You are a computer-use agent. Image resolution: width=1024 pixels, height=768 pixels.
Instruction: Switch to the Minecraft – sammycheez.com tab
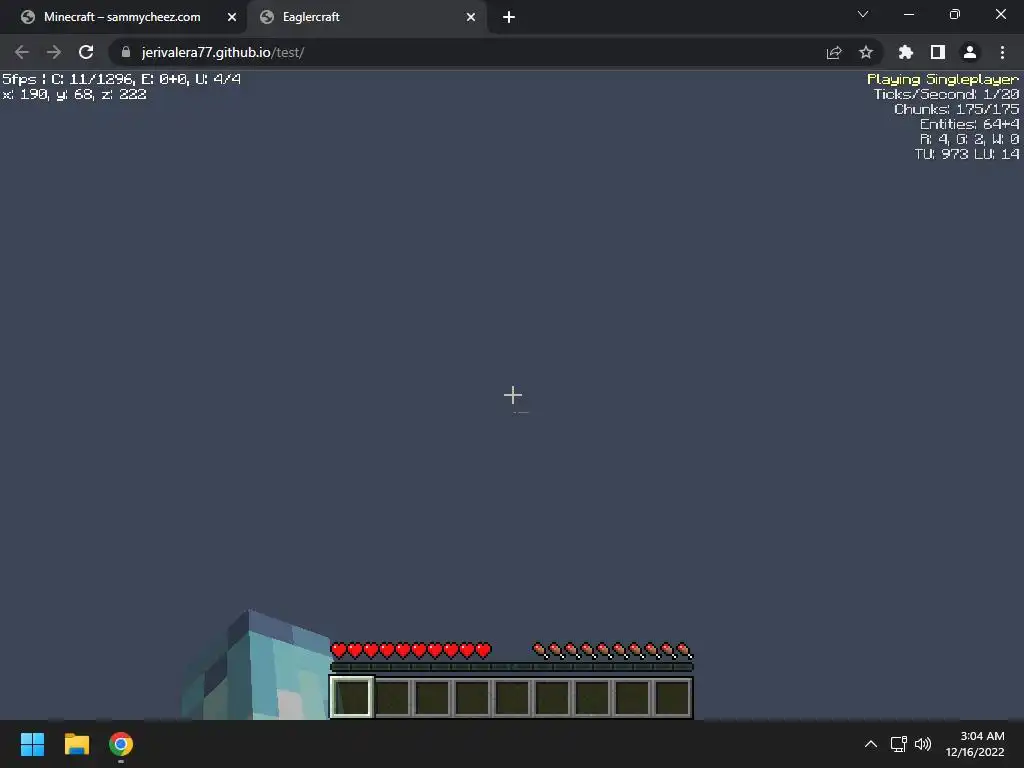coord(121,17)
